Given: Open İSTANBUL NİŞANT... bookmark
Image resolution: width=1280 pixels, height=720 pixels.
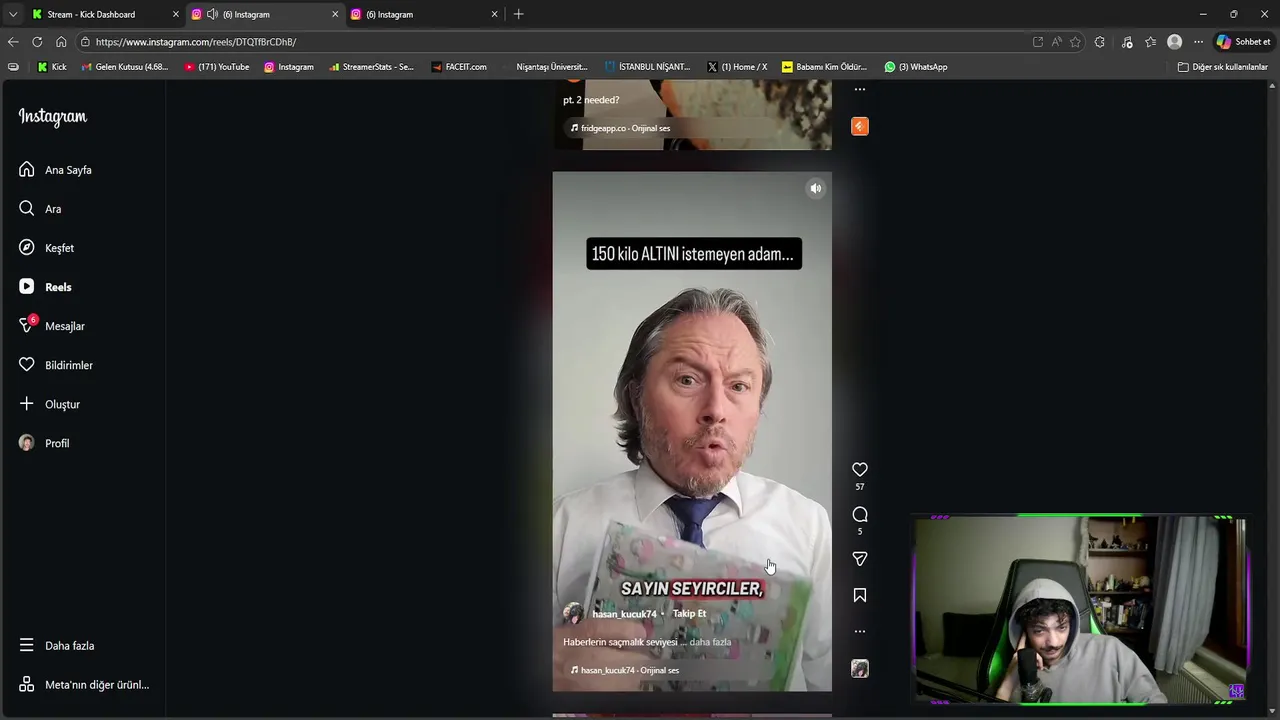Looking at the screenshot, I should (x=647, y=67).
